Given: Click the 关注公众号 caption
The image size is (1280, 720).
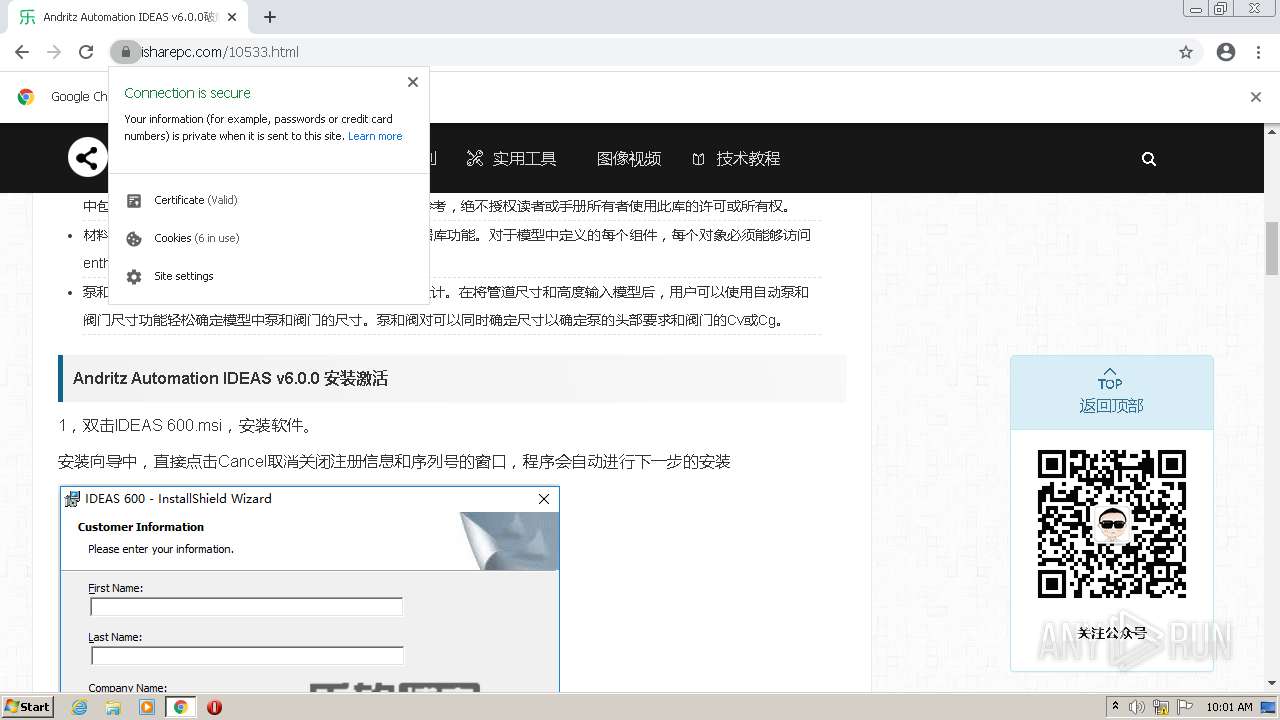Looking at the screenshot, I should pyautogui.click(x=1112, y=632).
